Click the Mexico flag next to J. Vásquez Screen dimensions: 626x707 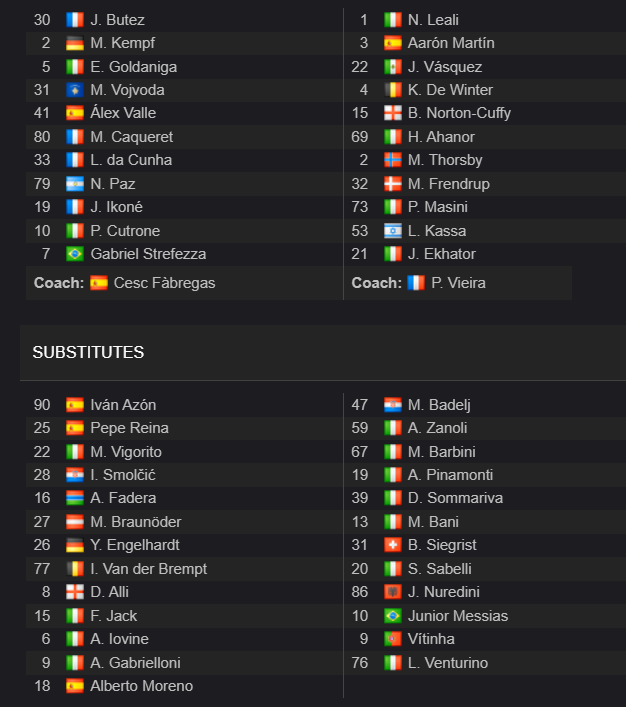[x=393, y=67]
